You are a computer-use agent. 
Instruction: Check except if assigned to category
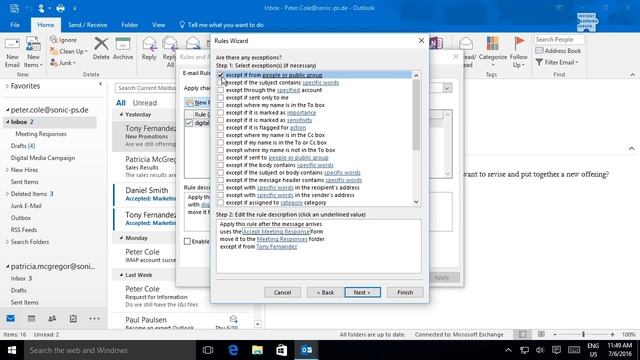click(220, 203)
